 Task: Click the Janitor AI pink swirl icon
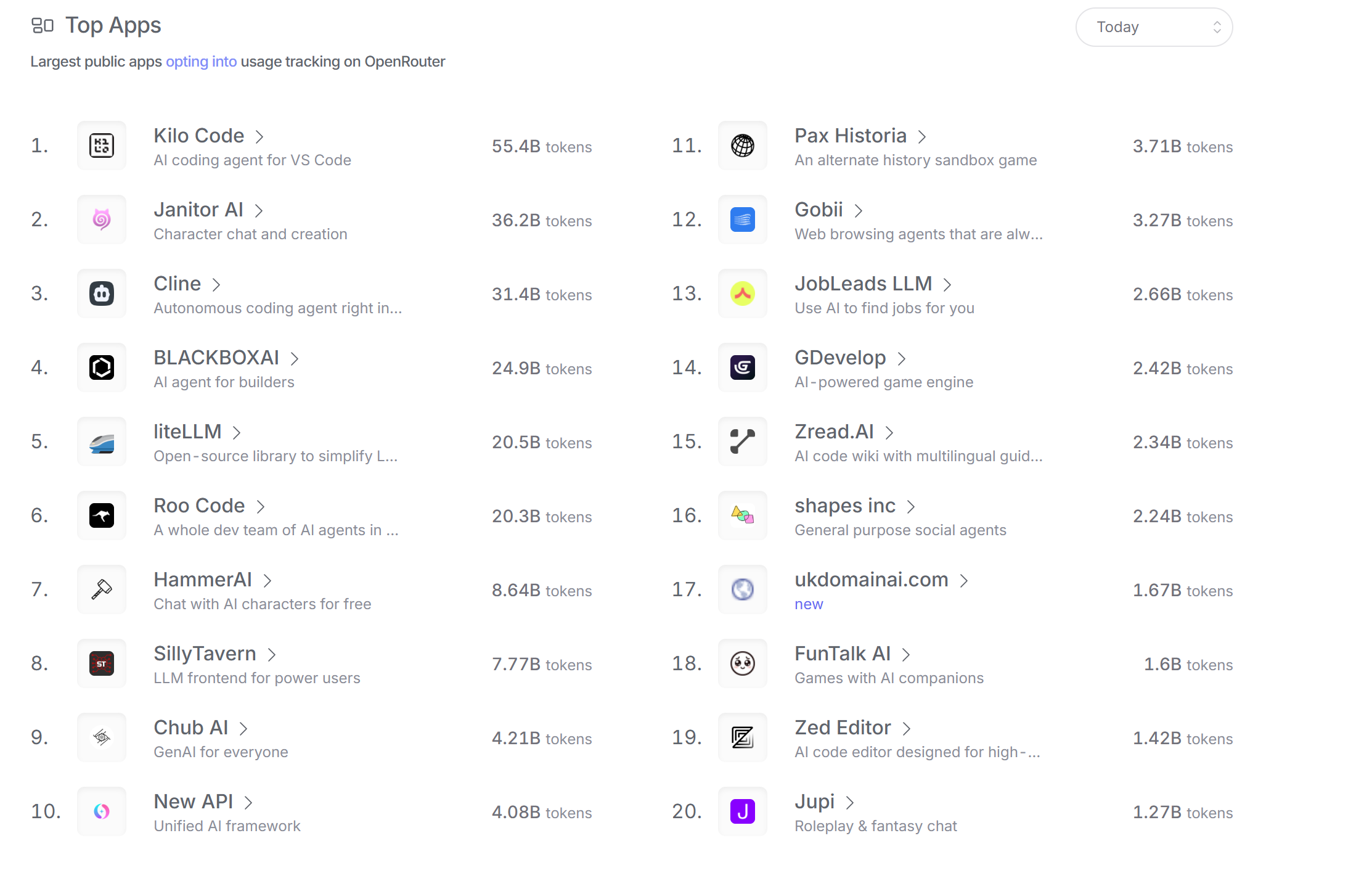click(102, 219)
